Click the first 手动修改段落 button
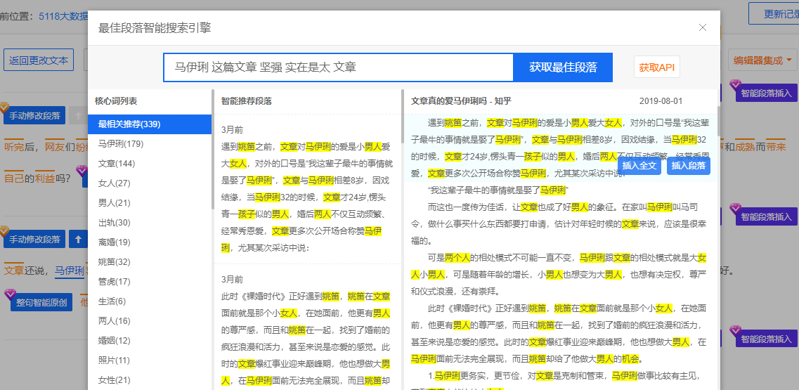Viewport: 799px width, 390px height. point(34,115)
